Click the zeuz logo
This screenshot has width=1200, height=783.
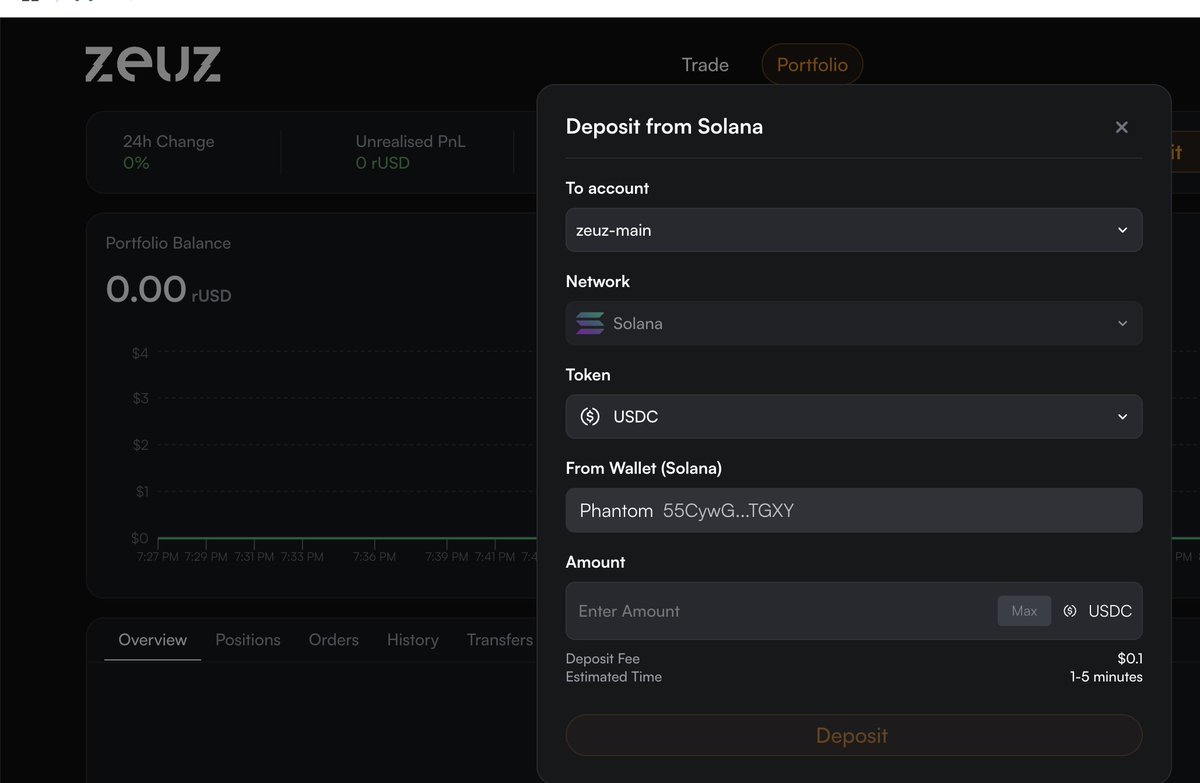click(153, 64)
